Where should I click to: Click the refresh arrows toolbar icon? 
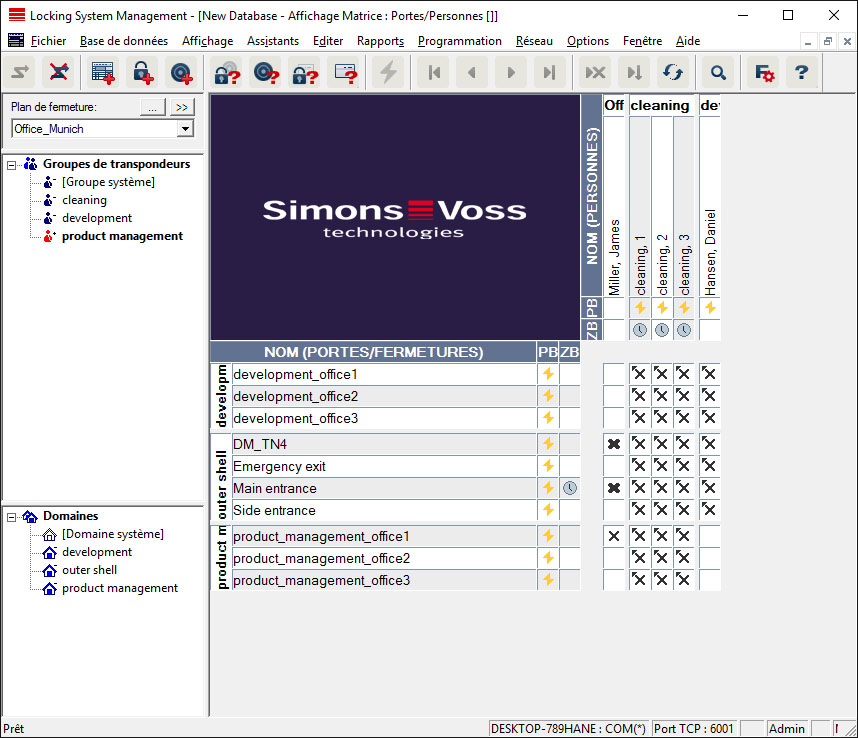tap(673, 72)
